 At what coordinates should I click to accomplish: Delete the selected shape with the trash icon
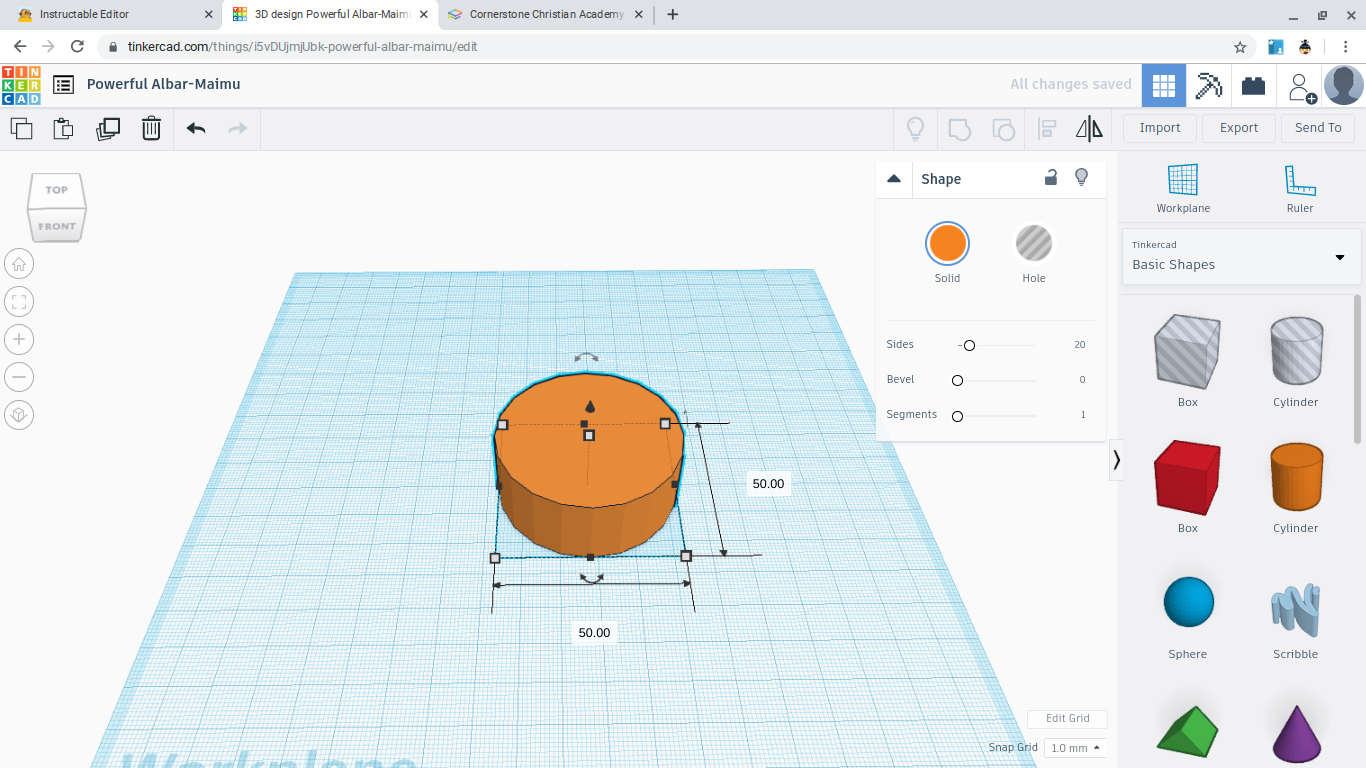tap(151, 128)
